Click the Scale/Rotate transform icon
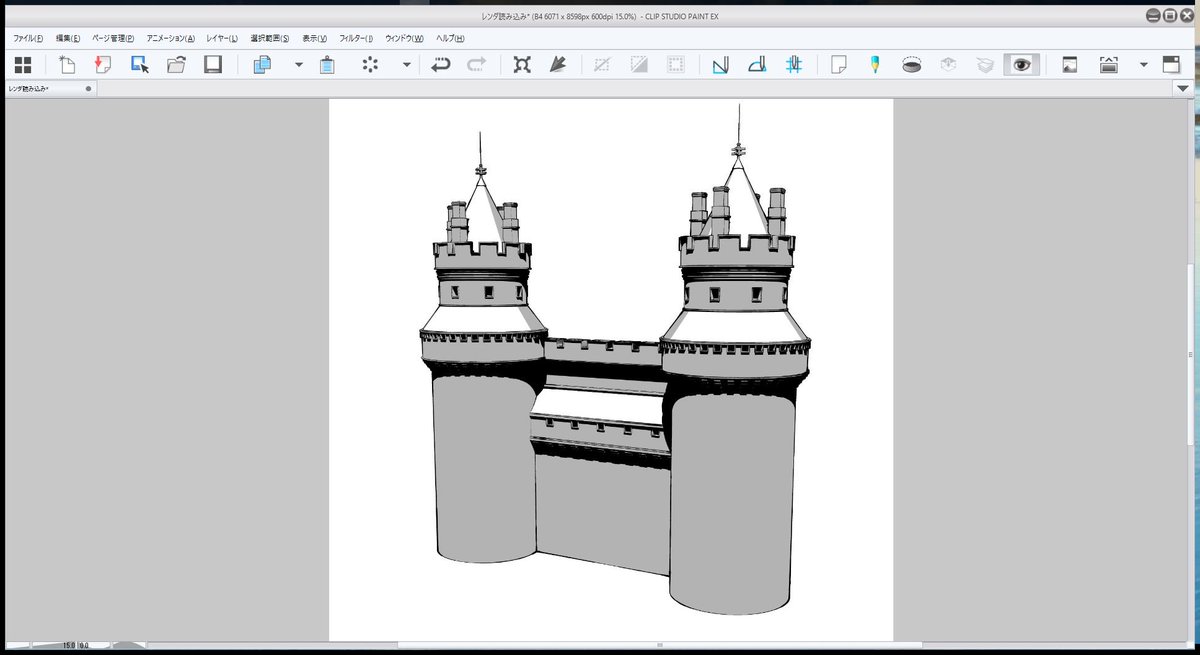This screenshot has width=1200, height=655. pos(521,65)
